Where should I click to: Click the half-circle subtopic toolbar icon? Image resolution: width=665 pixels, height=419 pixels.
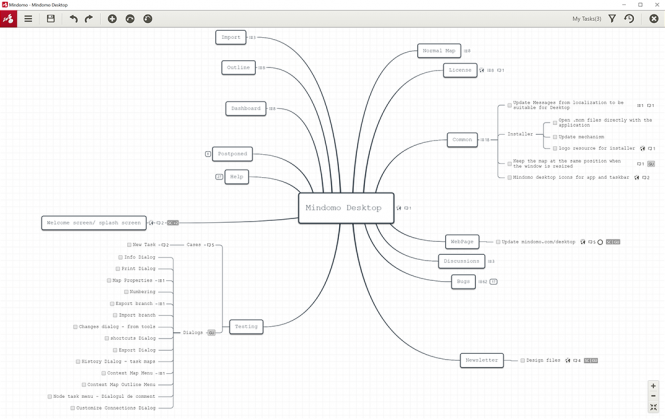tap(130, 19)
